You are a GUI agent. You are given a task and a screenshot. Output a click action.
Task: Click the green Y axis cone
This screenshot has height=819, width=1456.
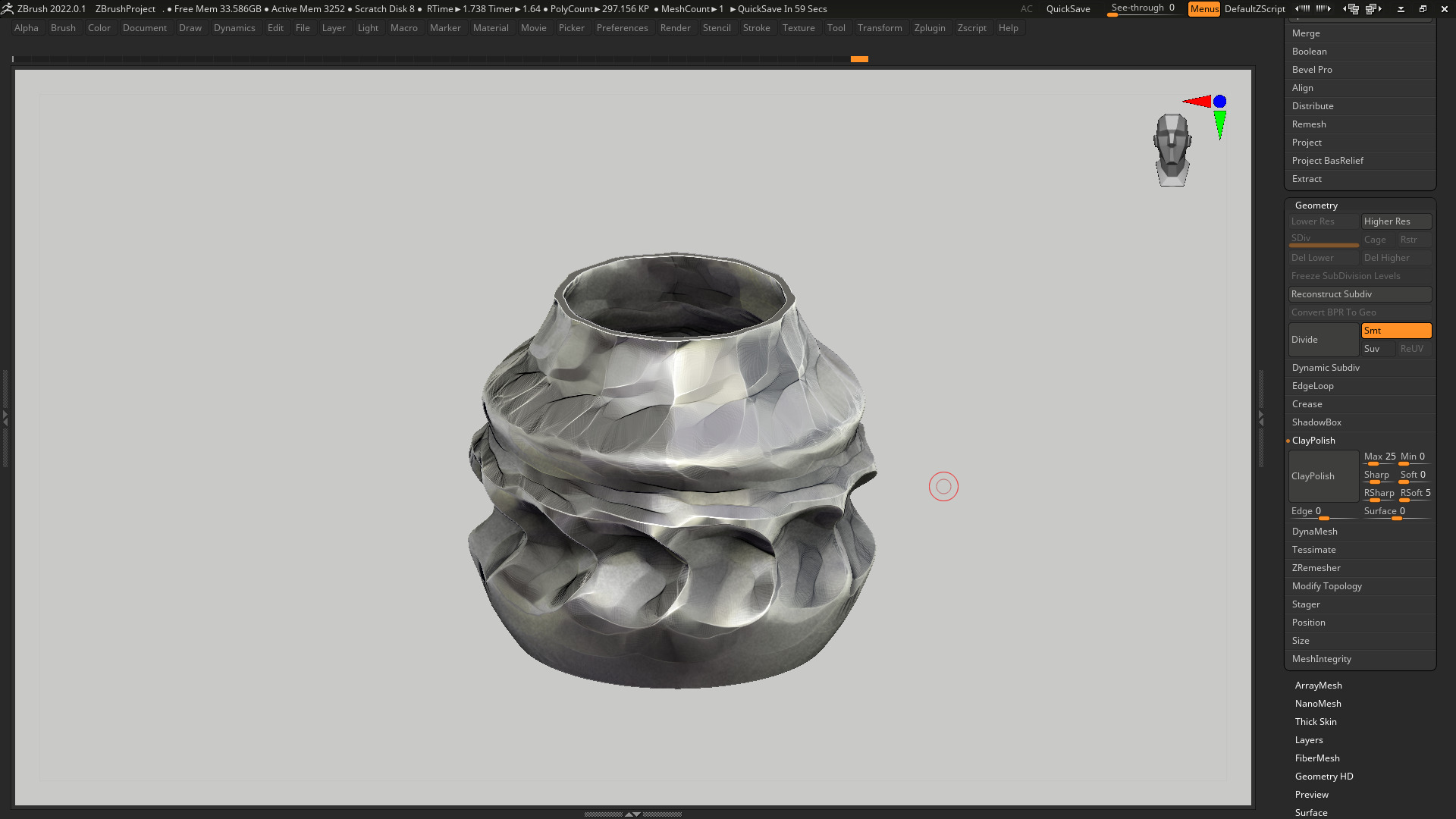(1219, 124)
